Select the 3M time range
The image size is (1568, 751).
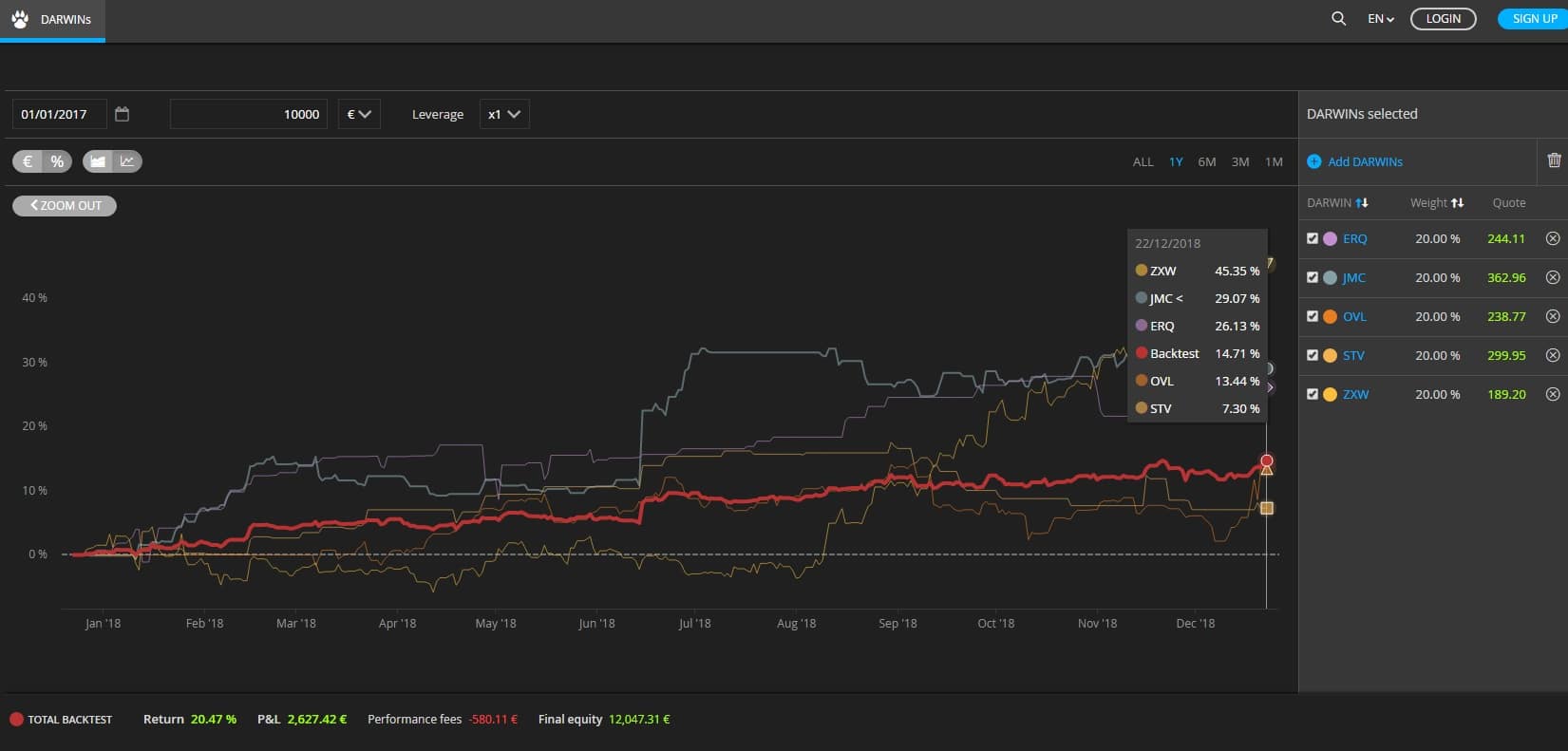click(1240, 161)
